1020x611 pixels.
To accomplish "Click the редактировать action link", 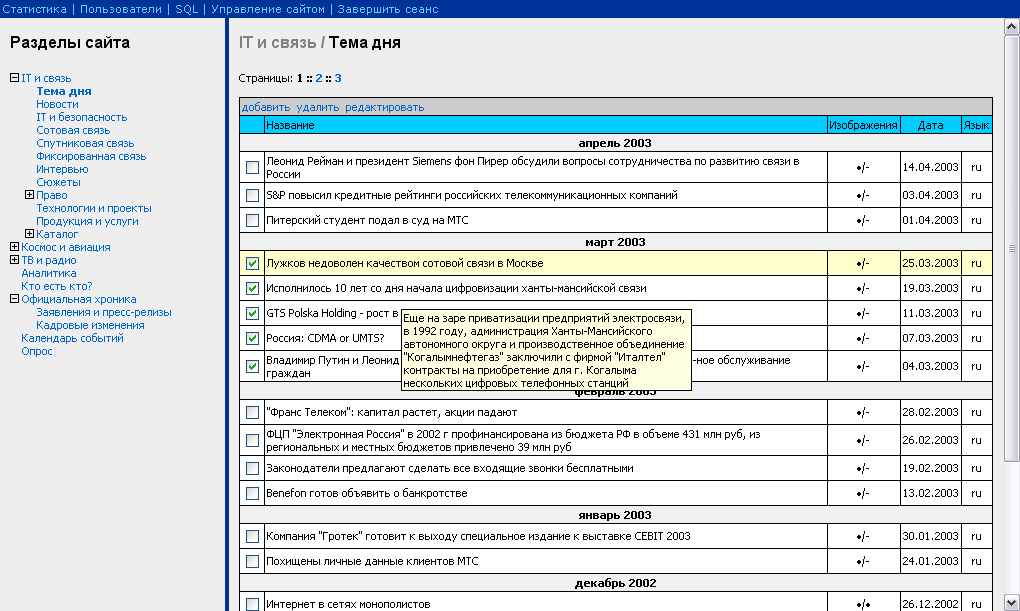I will 384,107.
